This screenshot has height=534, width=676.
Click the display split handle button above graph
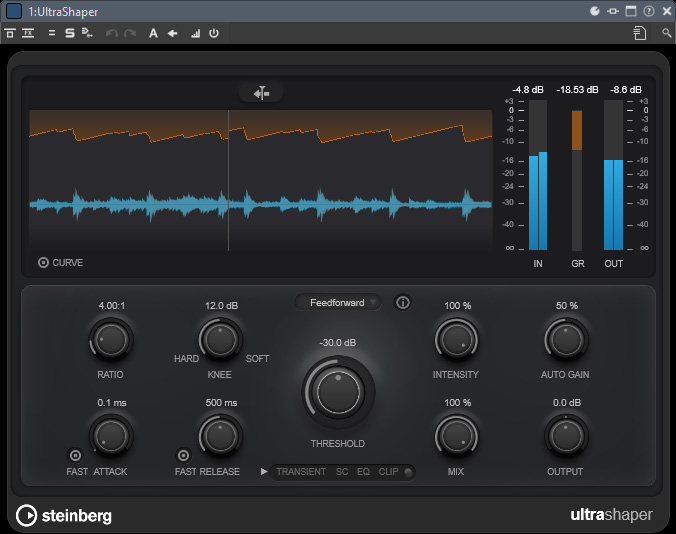pos(261,93)
